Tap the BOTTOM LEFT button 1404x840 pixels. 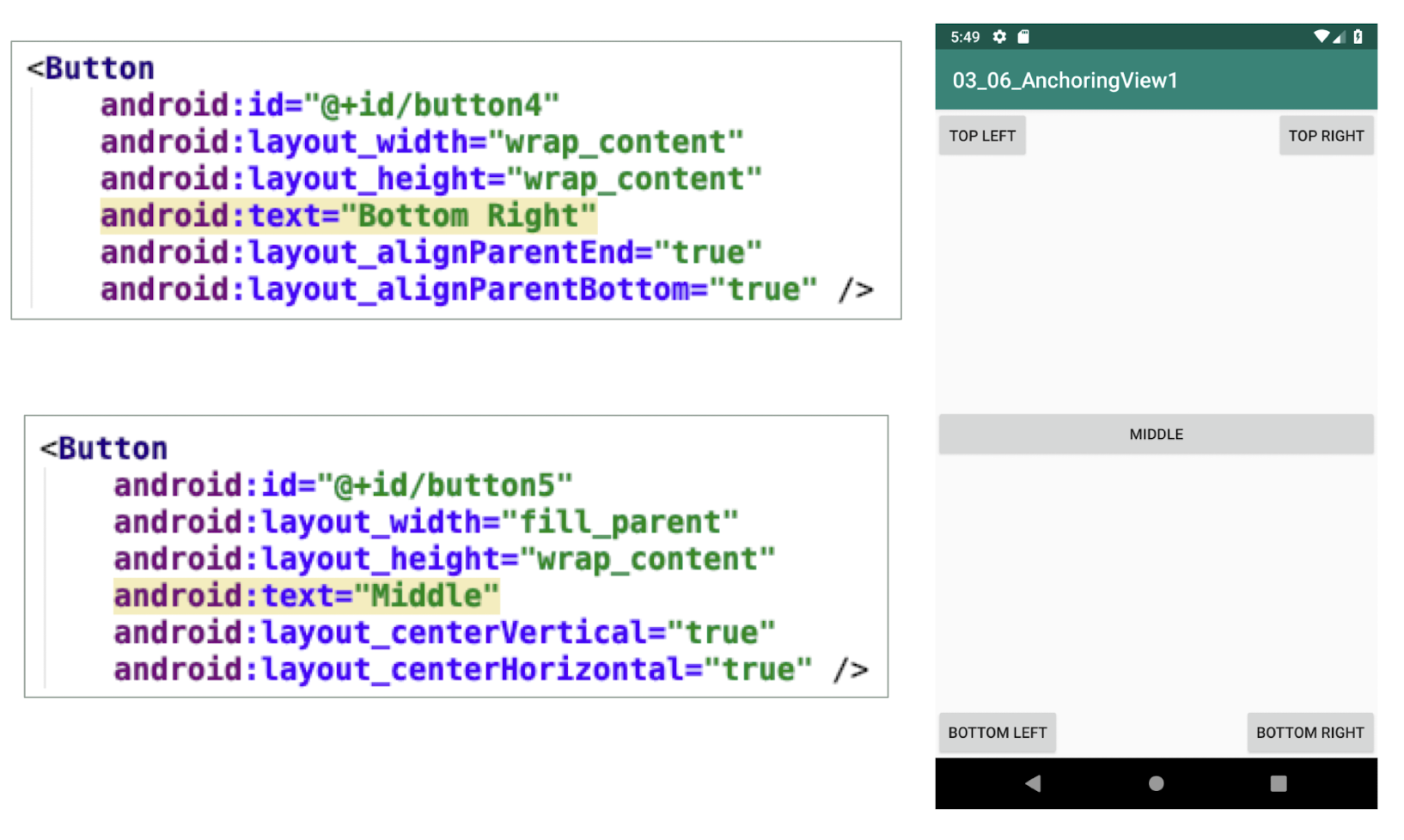[x=997, y=733]
